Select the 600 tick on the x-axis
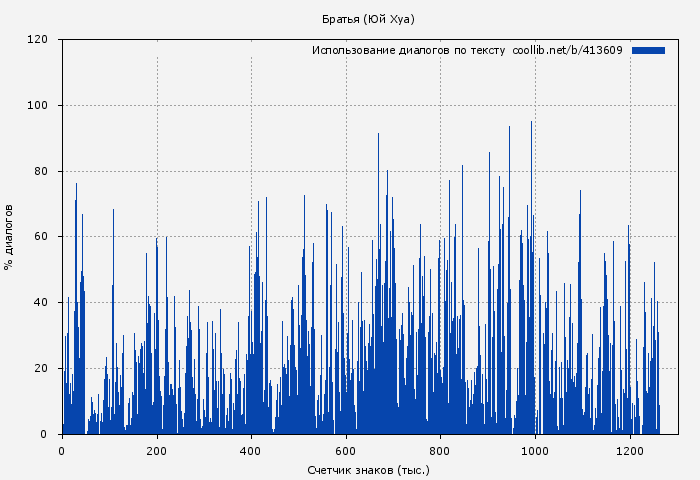Screen dimensions: 700x480 pos(346,451)
